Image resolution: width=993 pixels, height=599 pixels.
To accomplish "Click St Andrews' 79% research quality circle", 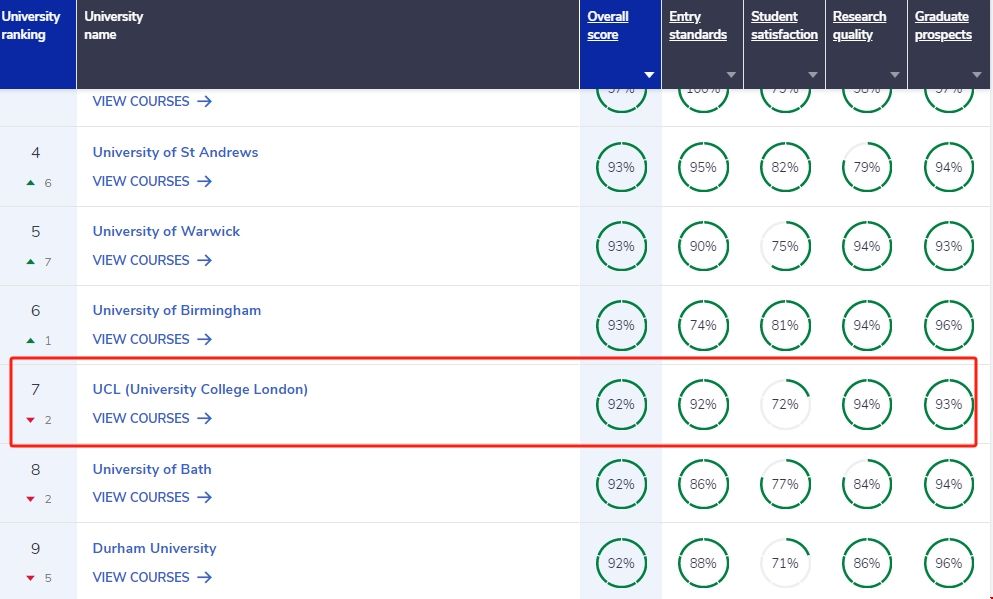I will click(x=867, y=168).
